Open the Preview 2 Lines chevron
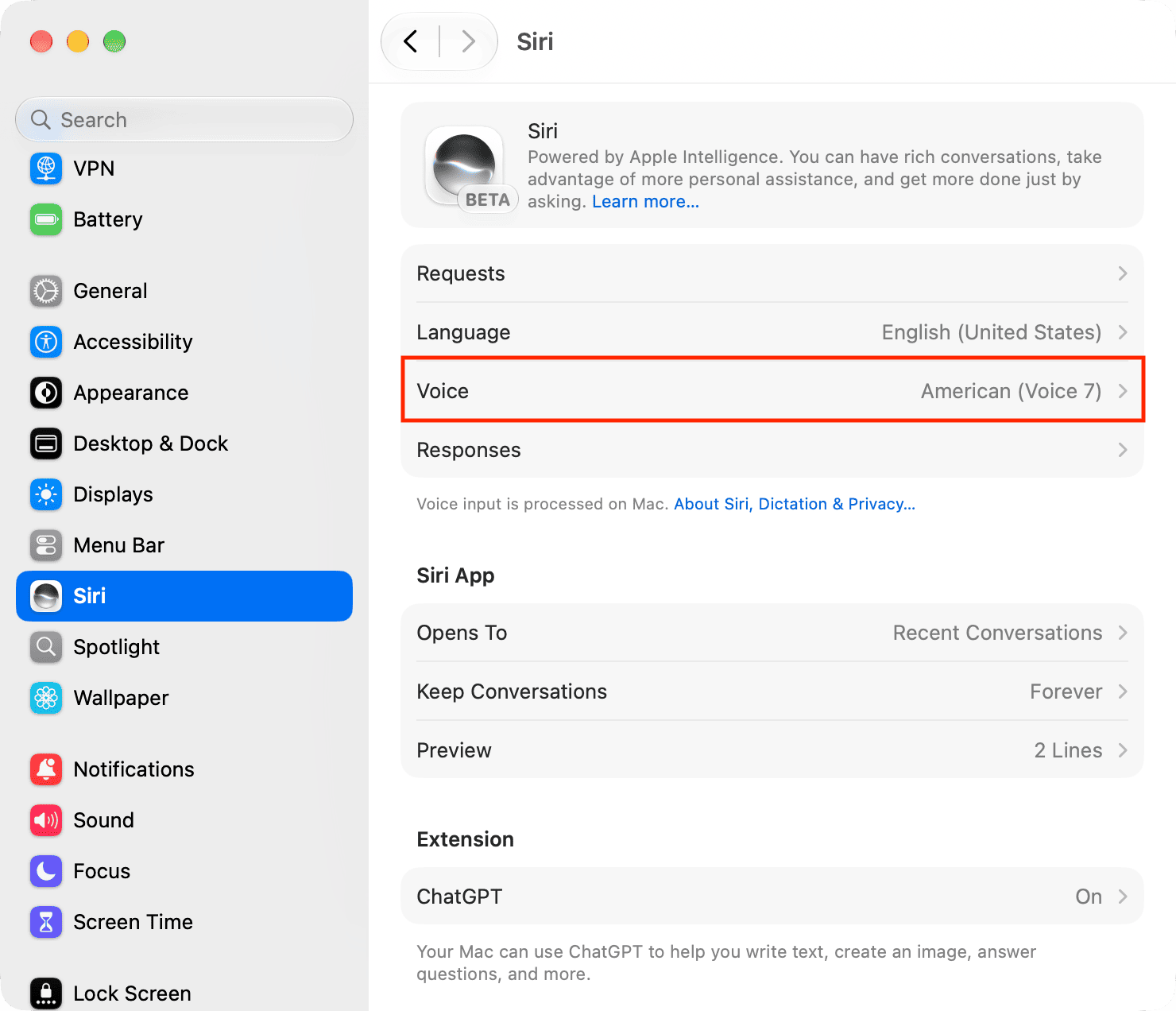Screen dimensions: 1176x1011 (1123, 750)
